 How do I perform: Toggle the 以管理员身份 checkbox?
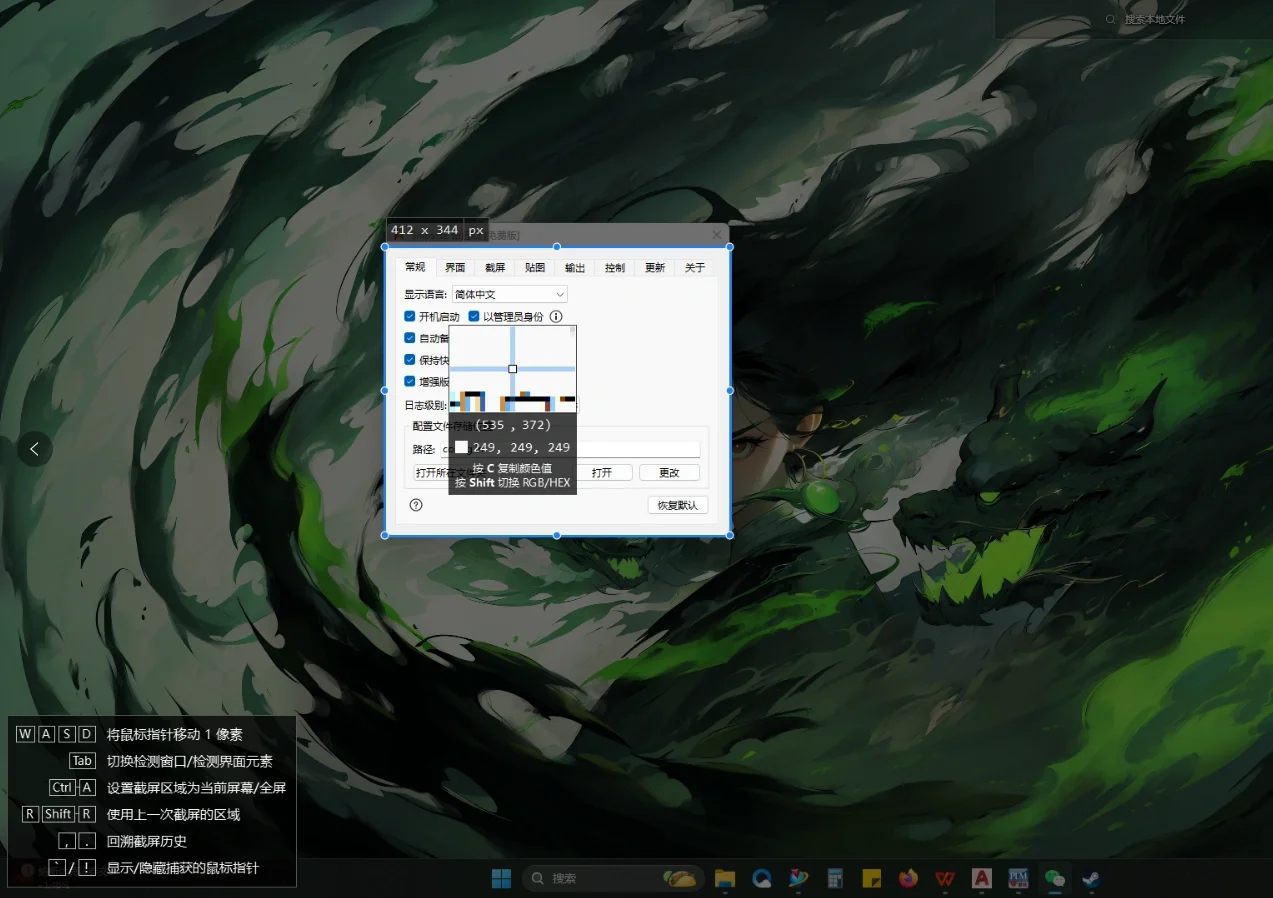tap(474, 316)
